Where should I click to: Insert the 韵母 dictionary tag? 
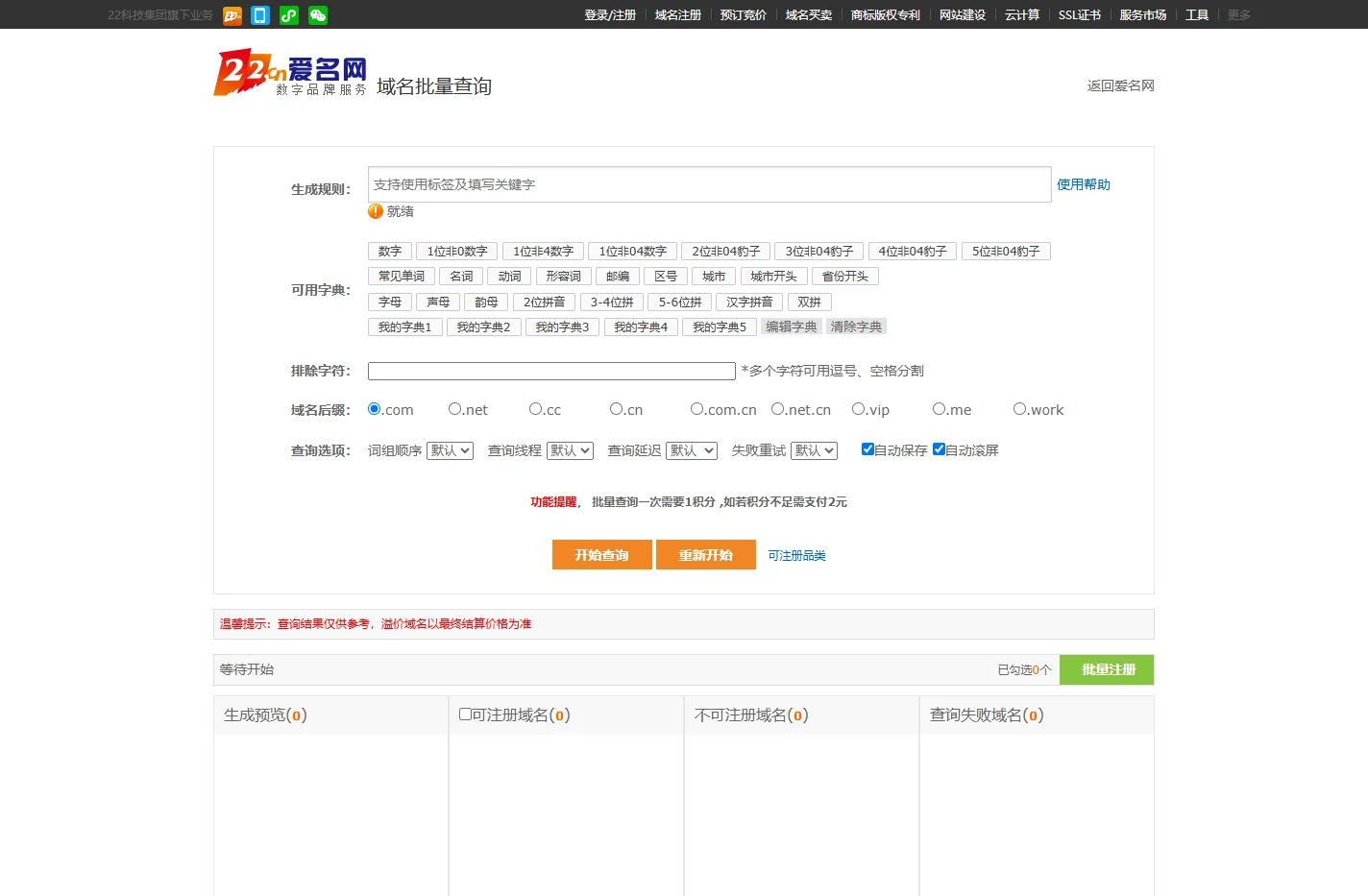(486, 302)
